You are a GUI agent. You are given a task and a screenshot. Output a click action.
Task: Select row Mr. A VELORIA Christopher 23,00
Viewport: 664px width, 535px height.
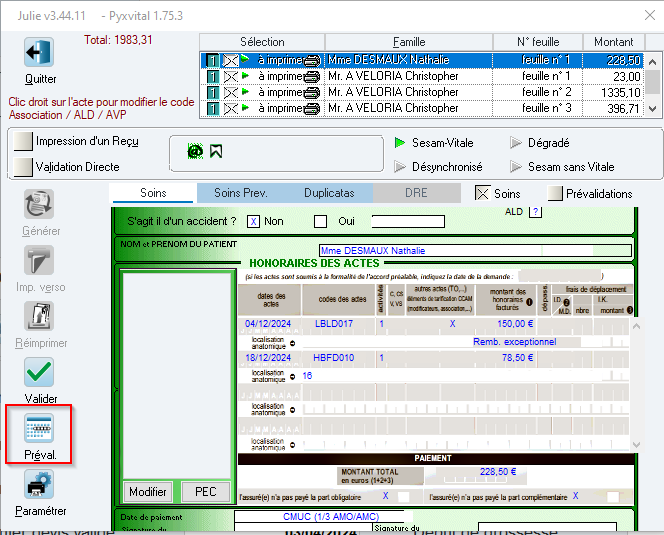coord(422,76)
